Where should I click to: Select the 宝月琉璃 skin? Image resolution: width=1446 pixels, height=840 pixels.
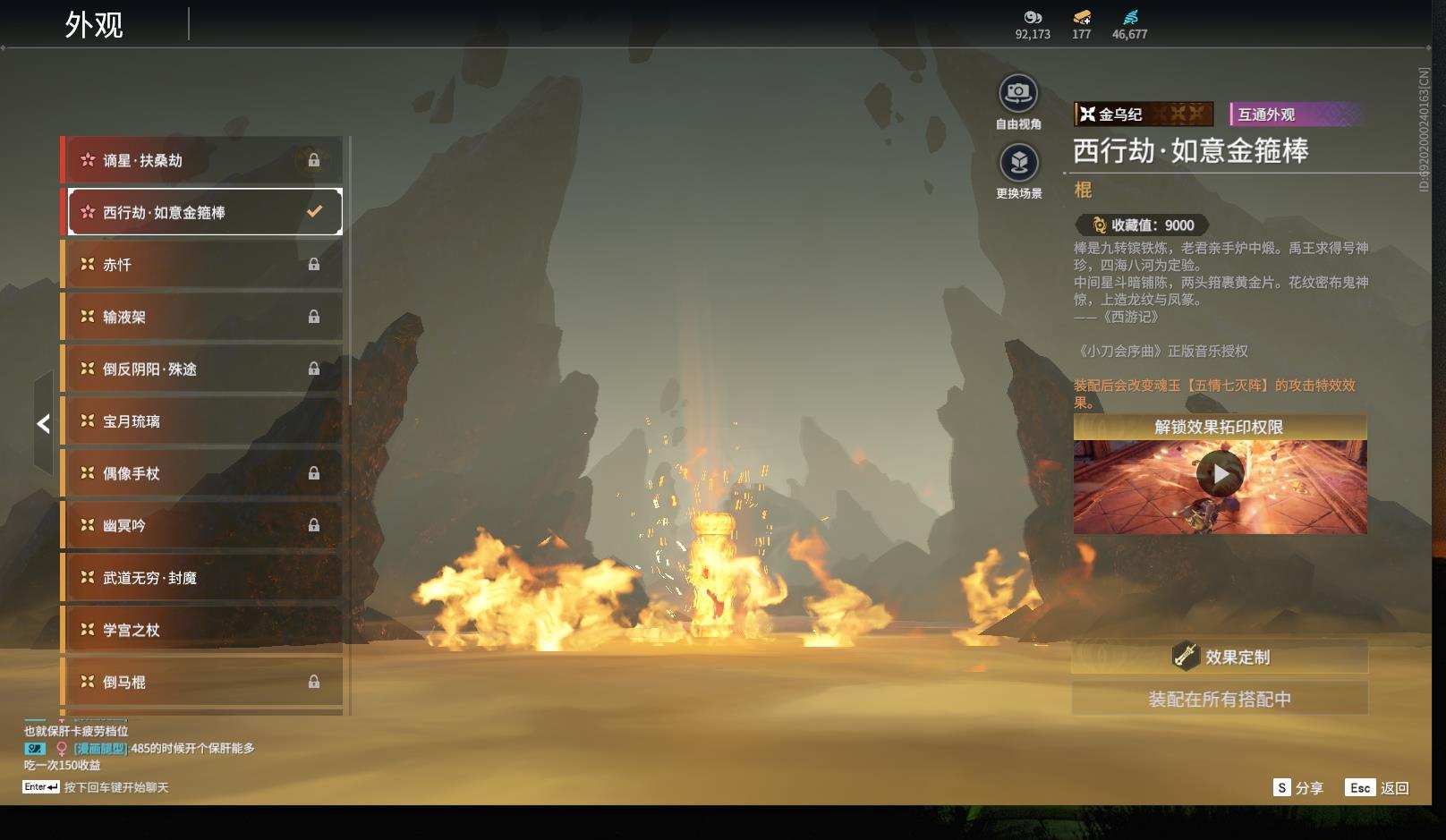pos(203,421)
